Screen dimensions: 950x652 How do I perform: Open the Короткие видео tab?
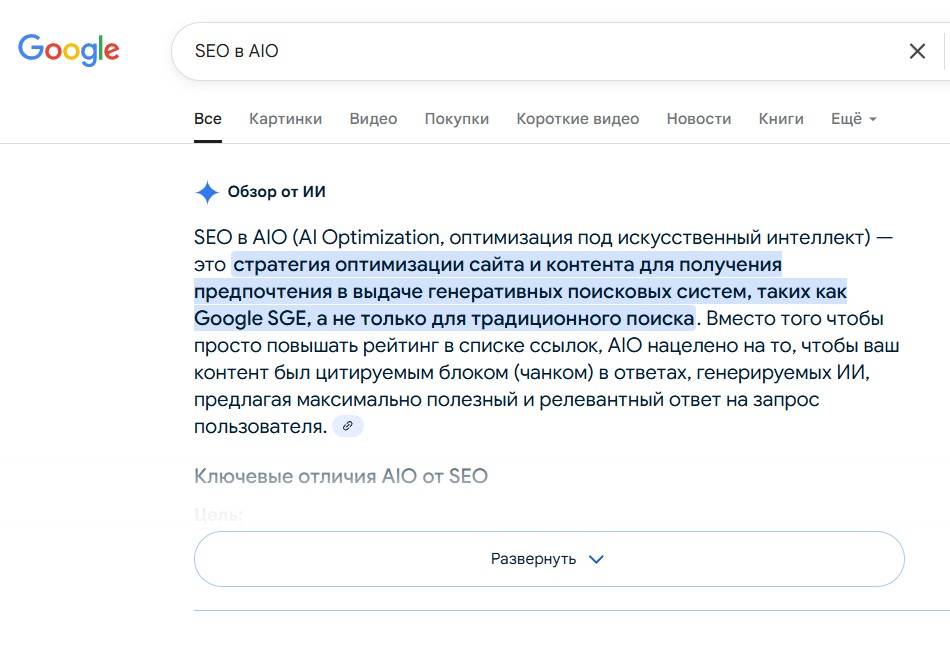[x=577, y=119]
